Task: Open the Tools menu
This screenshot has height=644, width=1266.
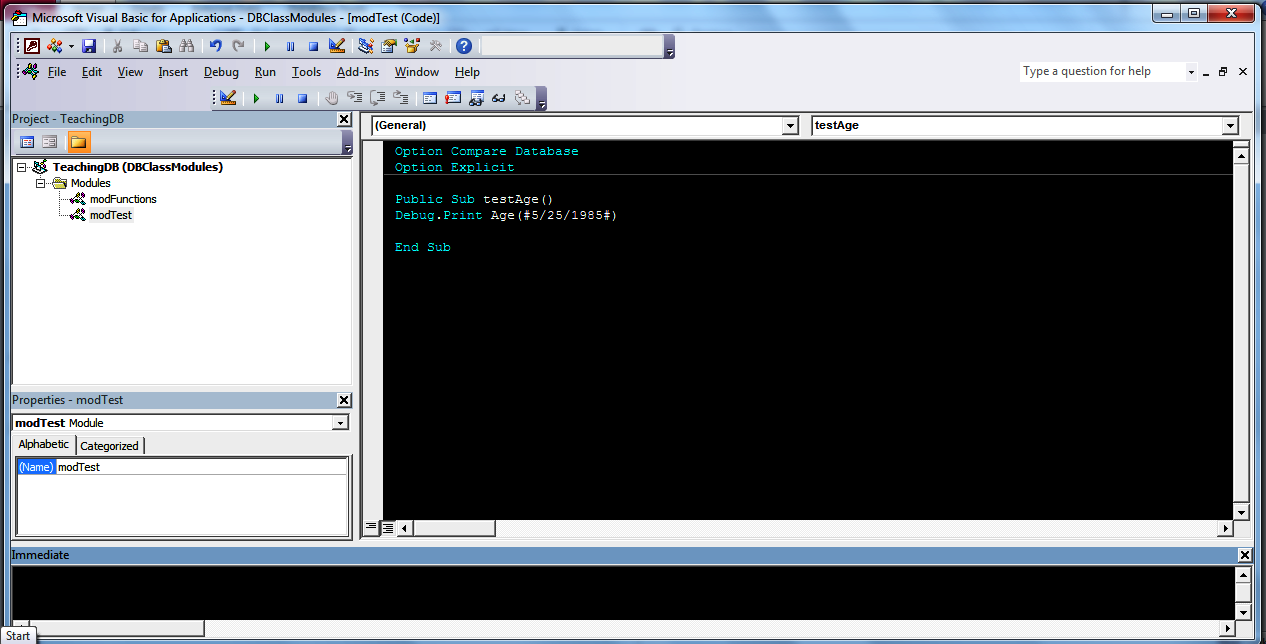Action: point(306,72)
